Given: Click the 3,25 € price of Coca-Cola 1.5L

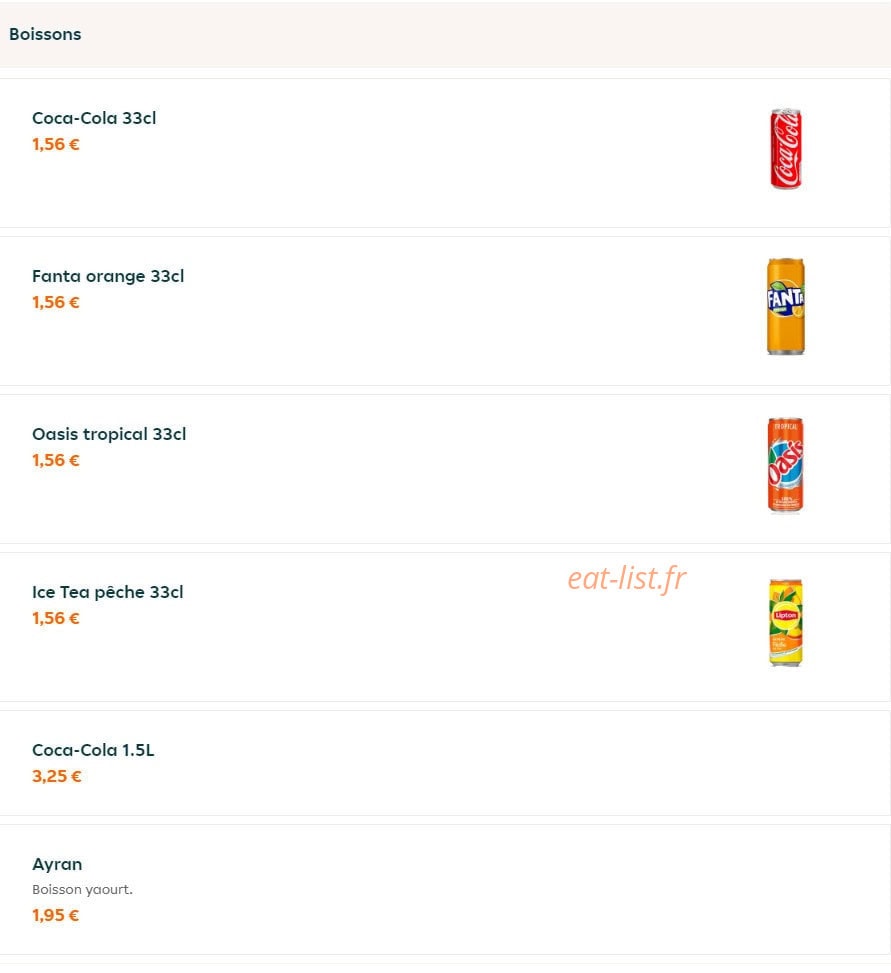Looking at the screenshot, I should point(57,776).
